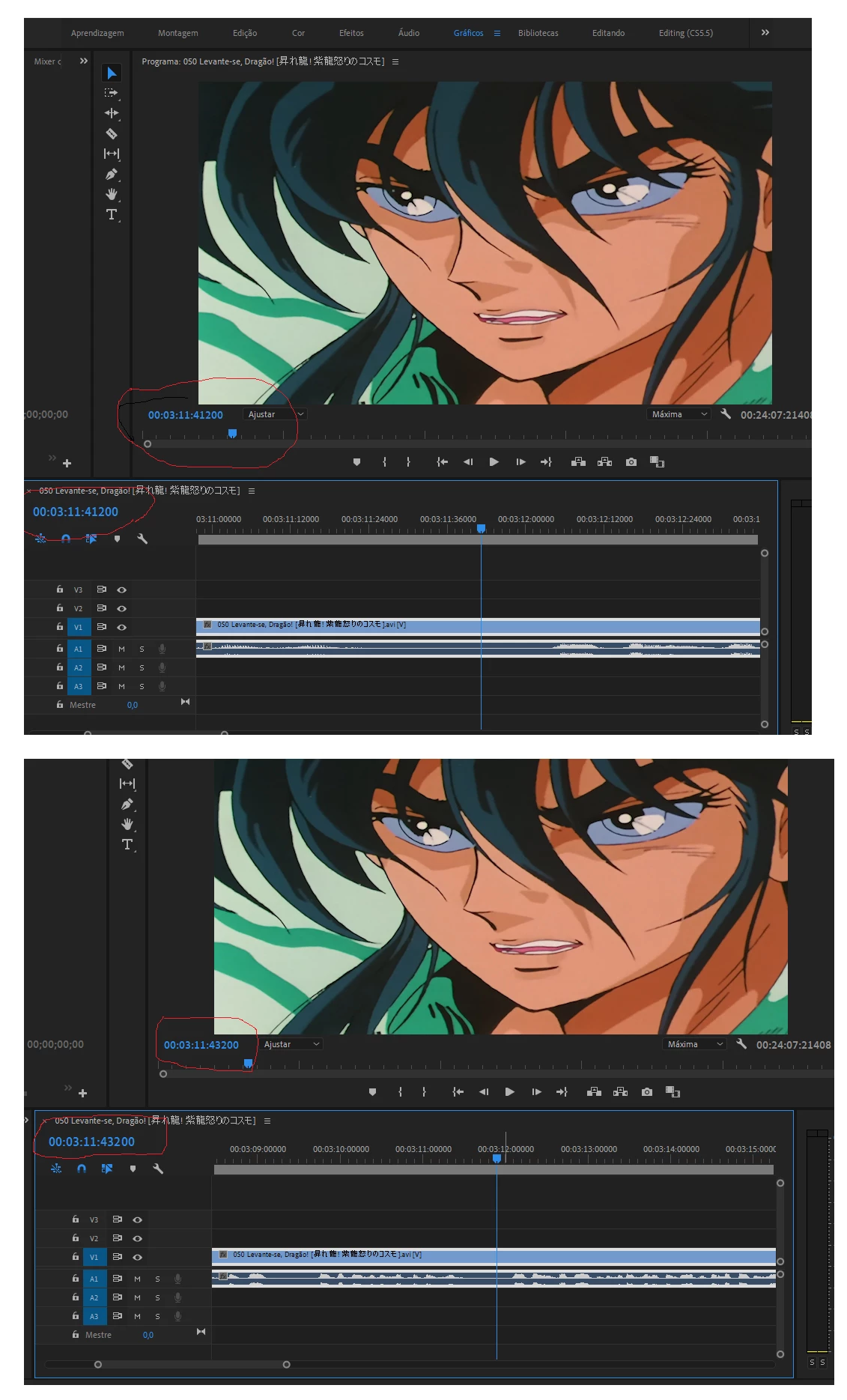Switch to Cor workspace

[x=298, y=33]
